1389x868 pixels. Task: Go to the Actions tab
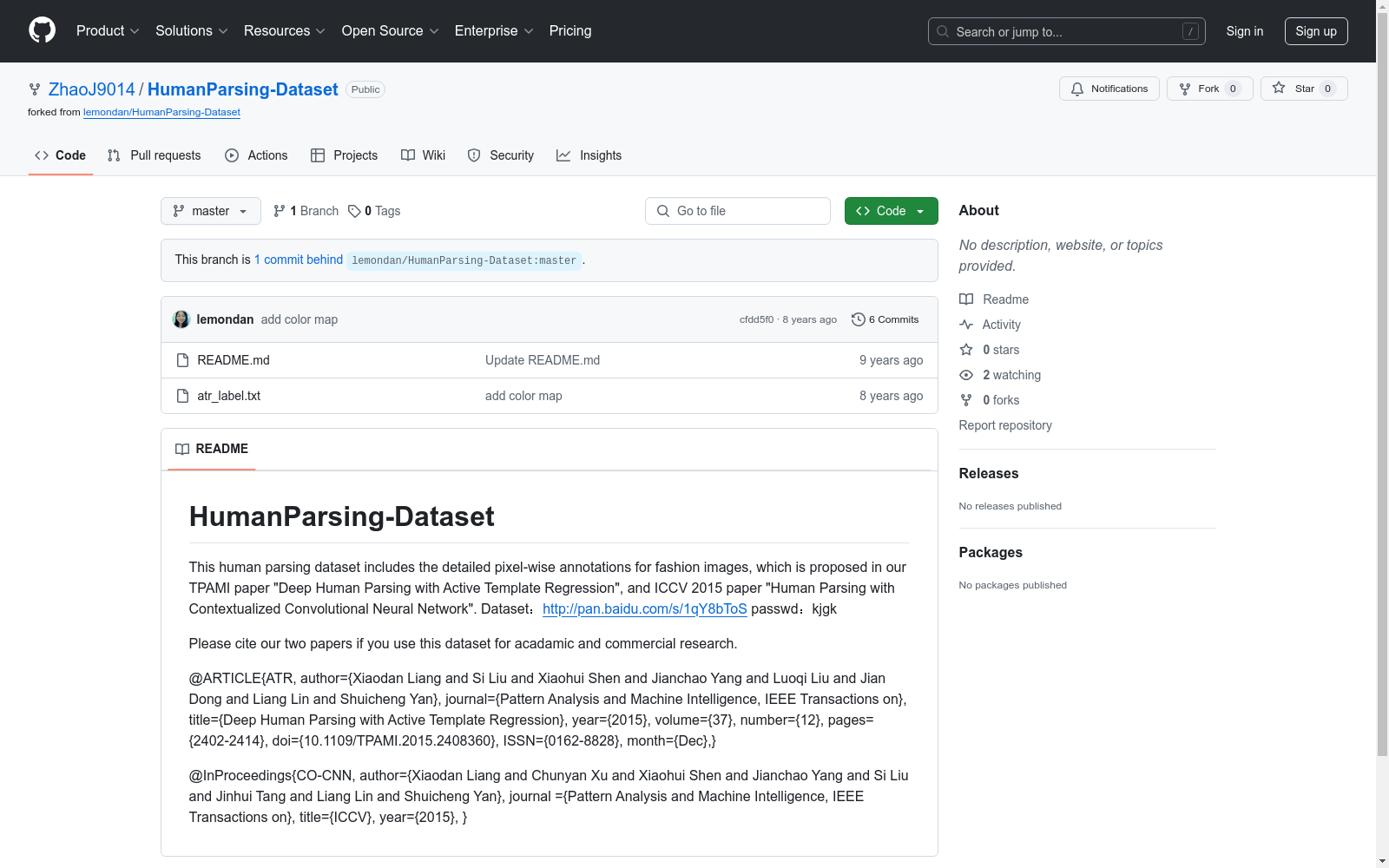(256, 155)
